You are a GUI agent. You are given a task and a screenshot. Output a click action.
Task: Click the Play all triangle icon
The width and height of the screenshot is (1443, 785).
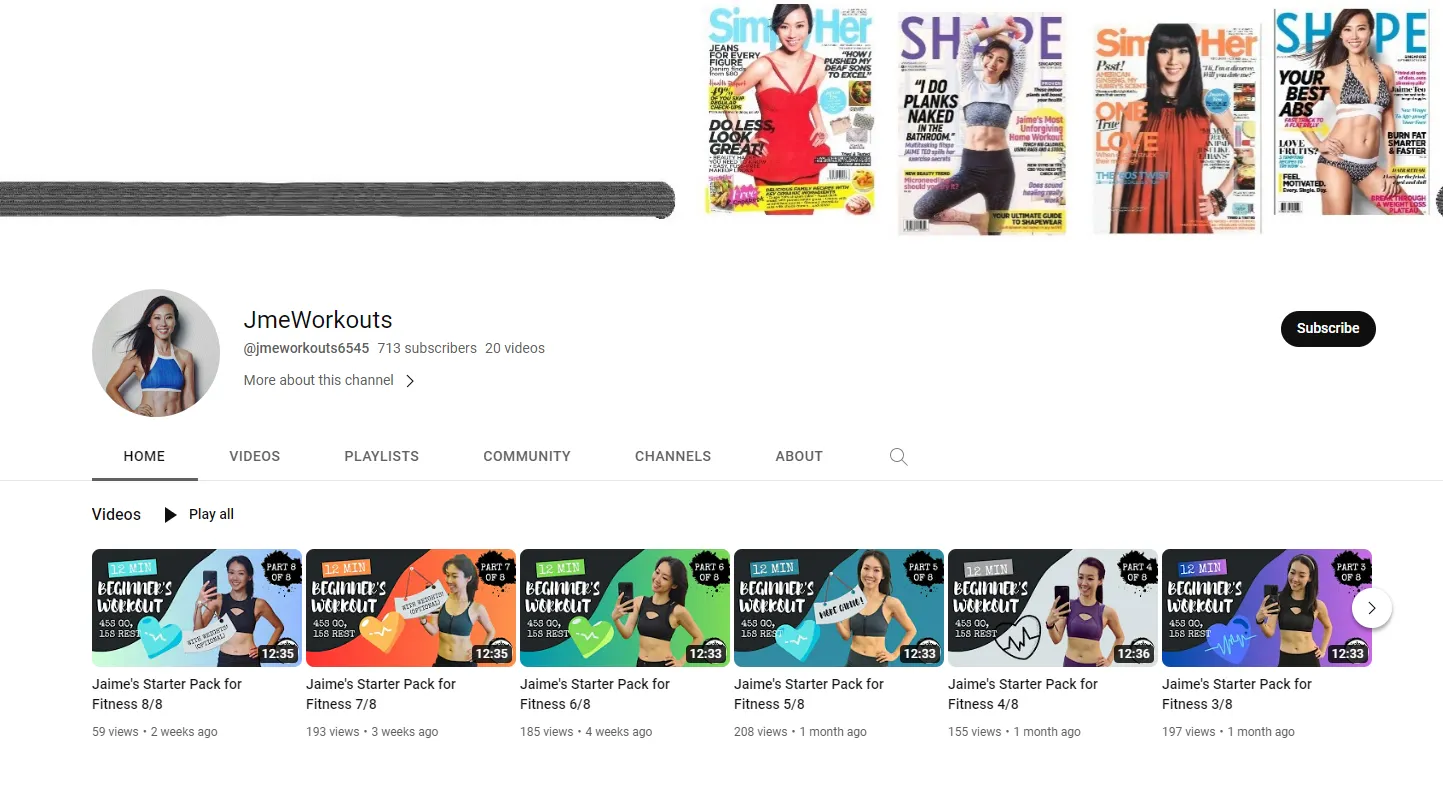pyautogui.click(x=170, y=515)
